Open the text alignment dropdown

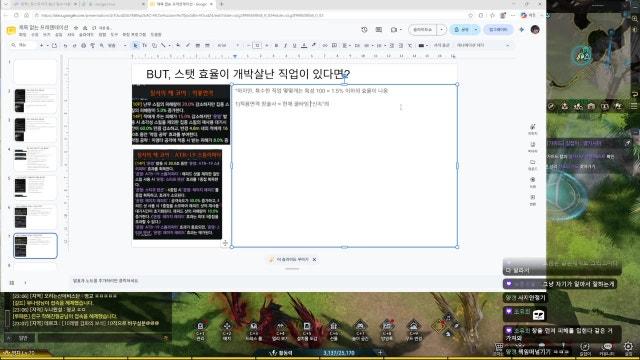tap(346, 45)
